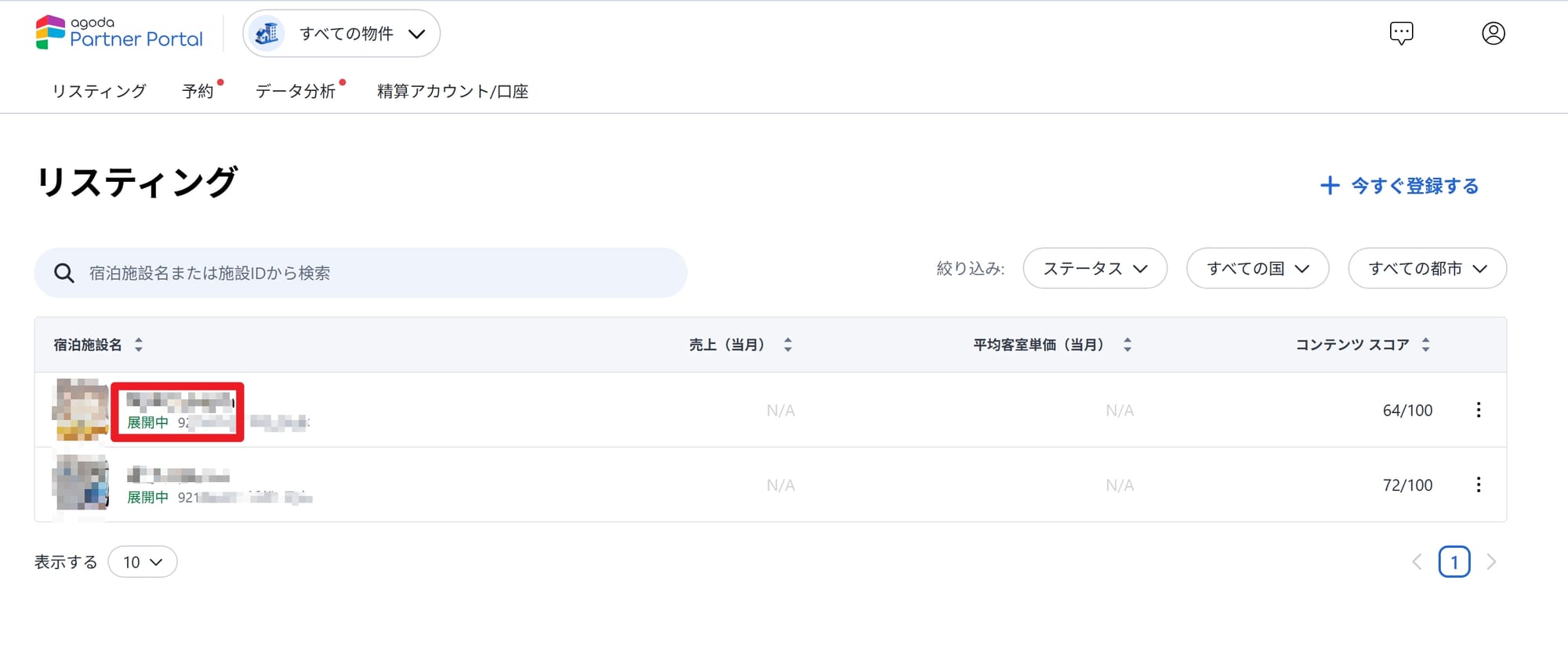Open the chat messages icon
1568x649 pixels.
pyautogui.click(x=1401, y=33)
